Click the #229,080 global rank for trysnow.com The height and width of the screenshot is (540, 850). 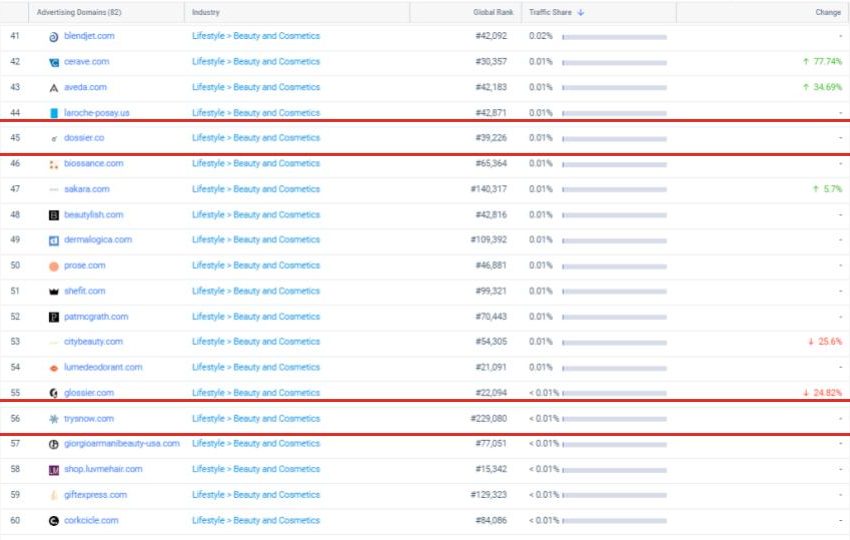tap(488, 419)
